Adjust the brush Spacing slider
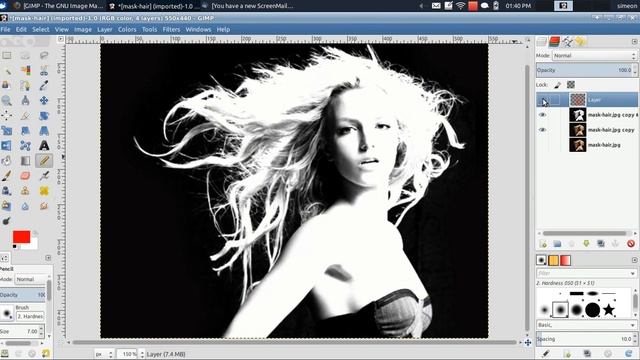Screen dimensions: 640x360 click(x=586, y=339)
